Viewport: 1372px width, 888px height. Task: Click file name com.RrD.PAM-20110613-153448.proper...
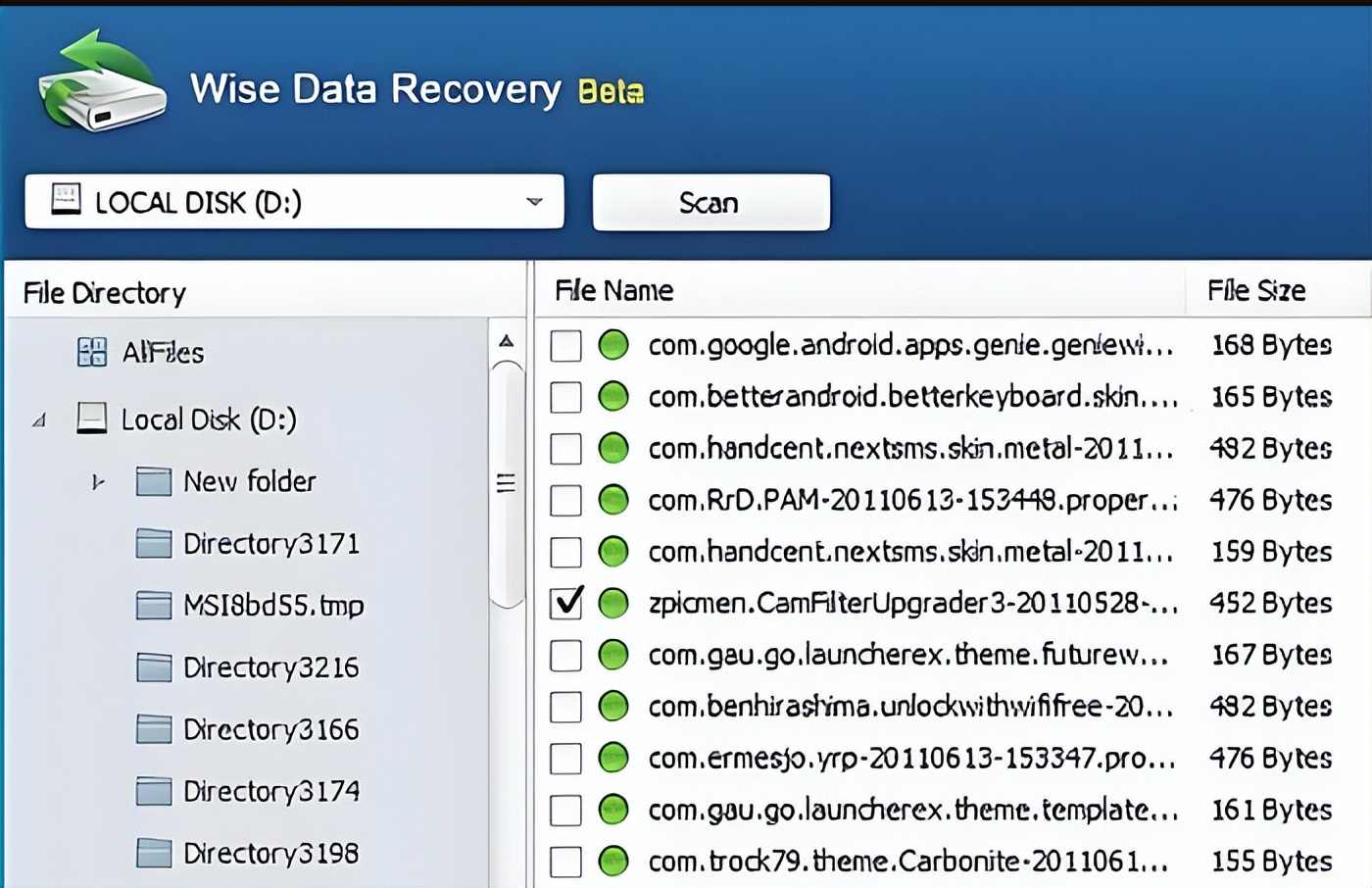912,500
